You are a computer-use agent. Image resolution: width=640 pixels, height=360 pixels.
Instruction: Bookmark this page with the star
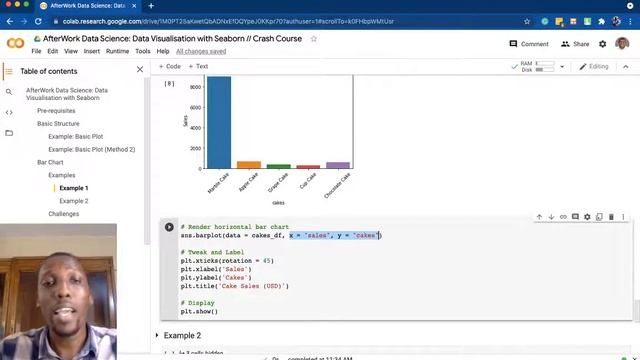pos(527,21)
